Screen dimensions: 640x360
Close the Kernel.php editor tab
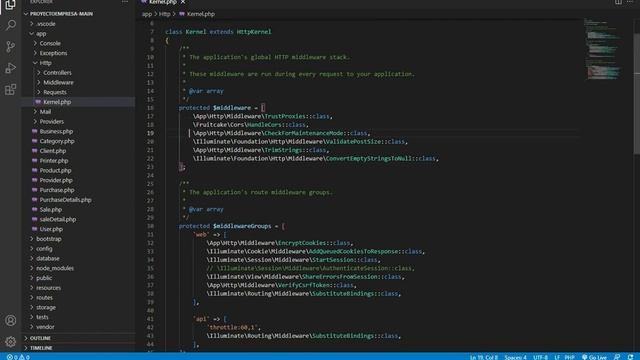coord(183,2)
